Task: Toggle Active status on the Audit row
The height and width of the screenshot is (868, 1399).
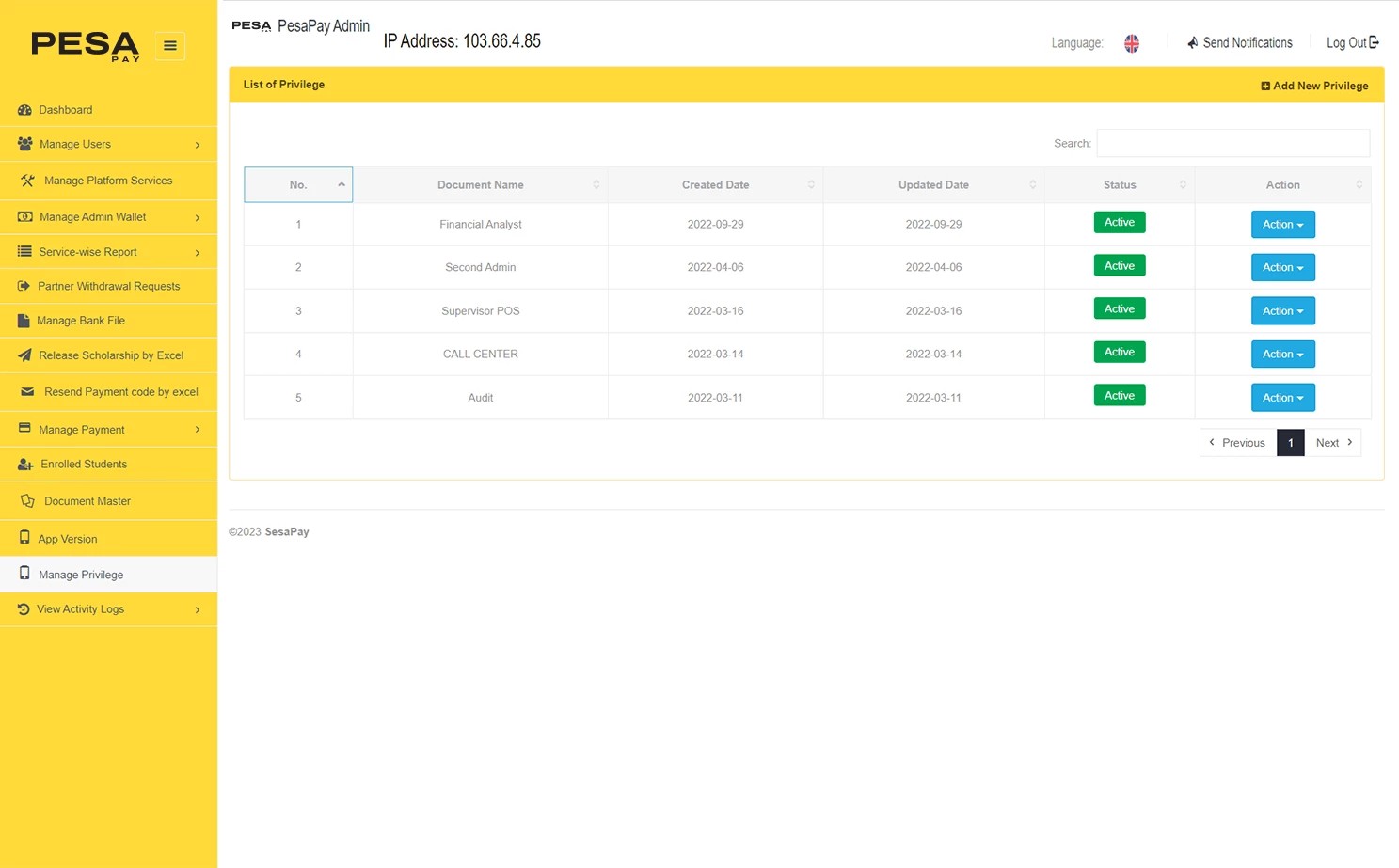Action: pyautogui.click(x=1120, y=394)
